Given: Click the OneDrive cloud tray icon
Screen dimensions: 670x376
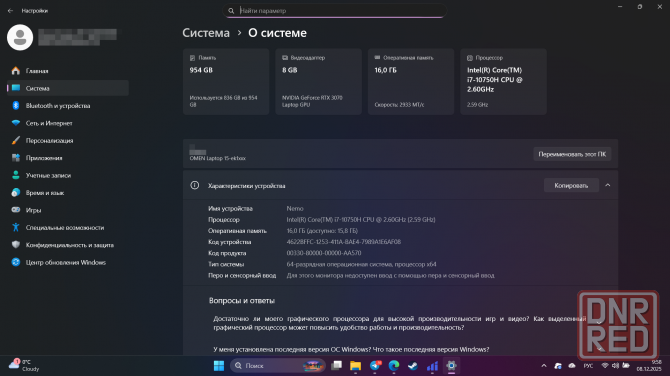Looking at the screenshot, I should [572, 366].
